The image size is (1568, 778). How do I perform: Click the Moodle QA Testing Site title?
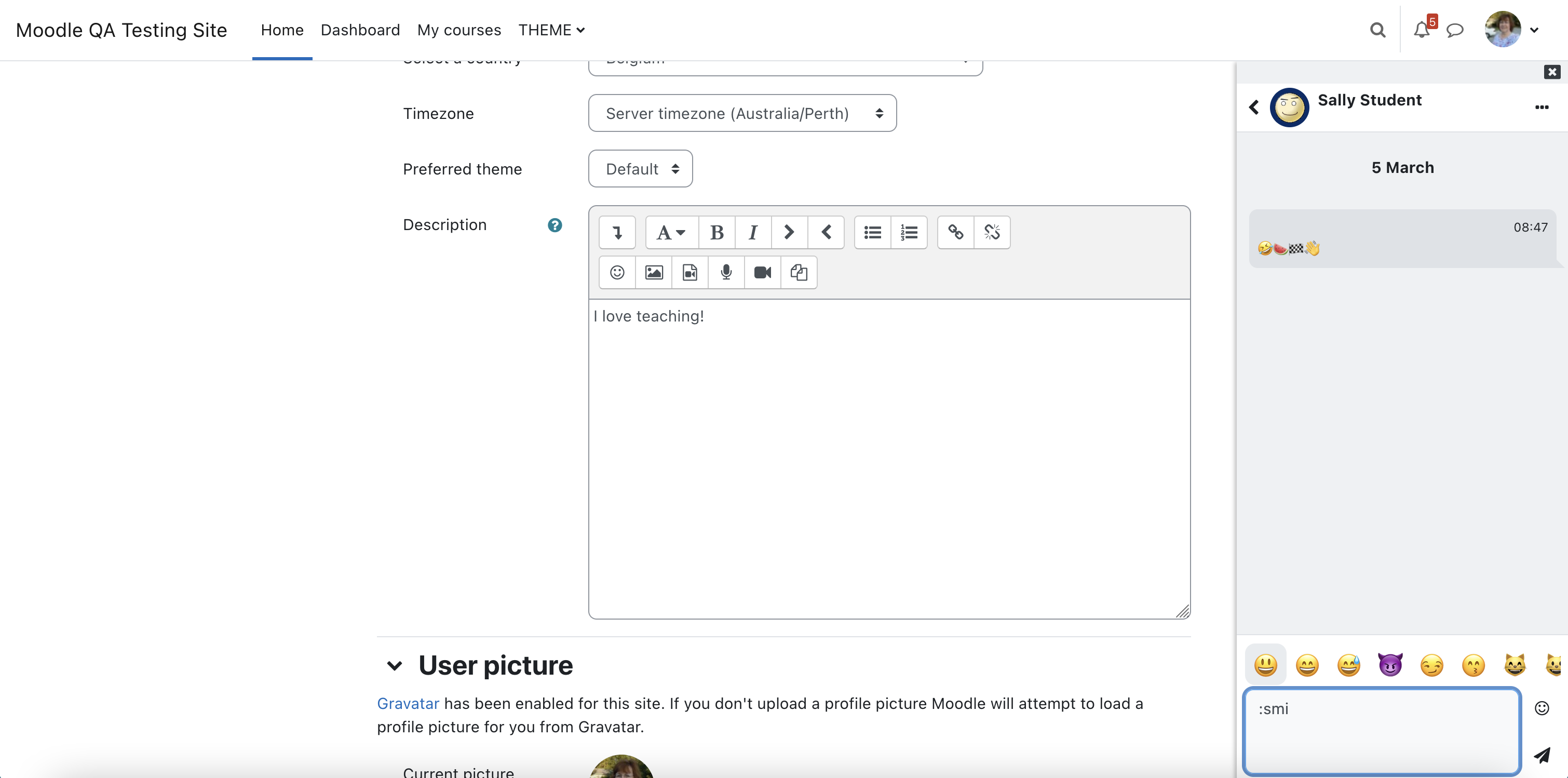[x=121, y=30]
